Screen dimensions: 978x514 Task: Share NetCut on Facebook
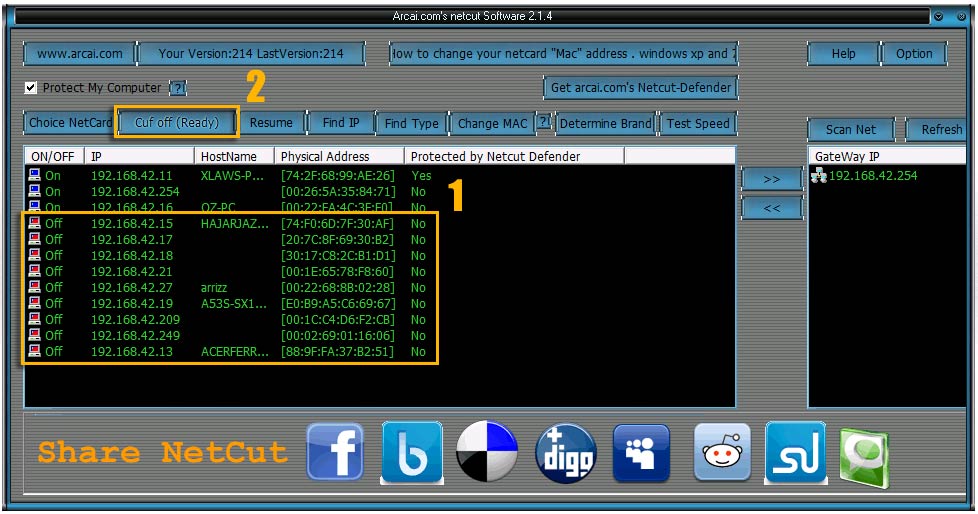(335, 452)
